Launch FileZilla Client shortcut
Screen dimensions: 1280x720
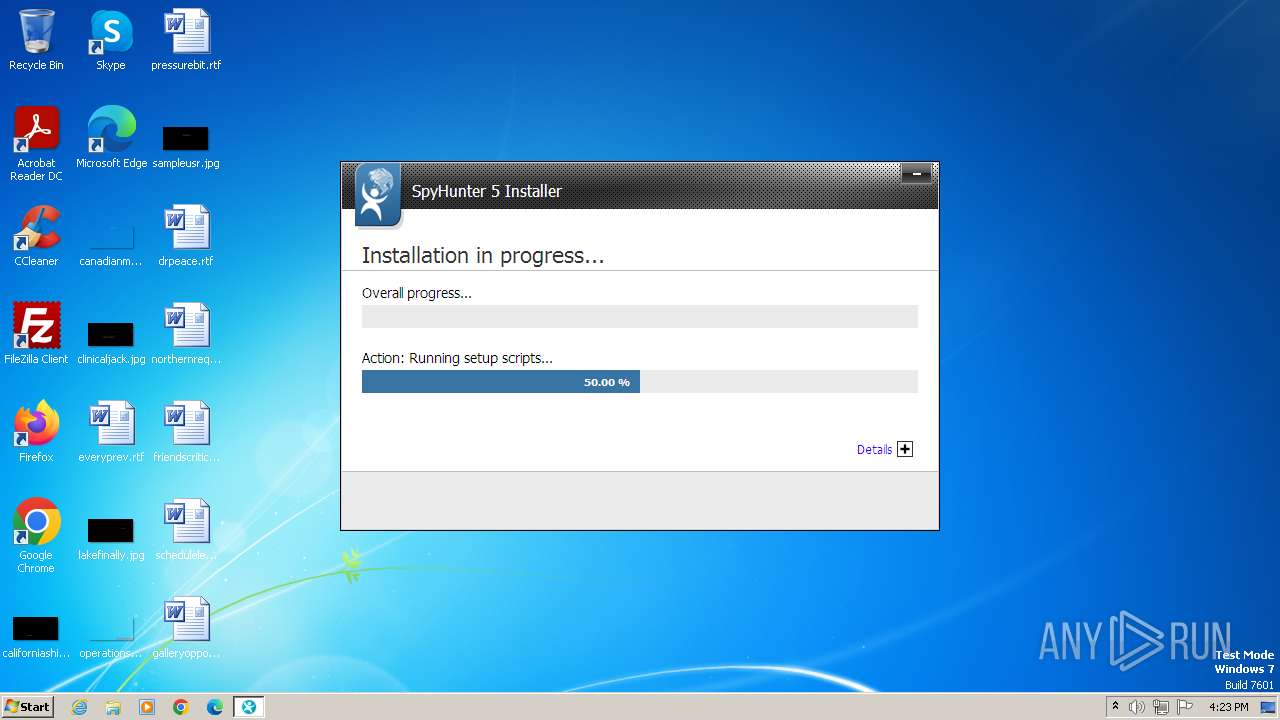point(36,334)
